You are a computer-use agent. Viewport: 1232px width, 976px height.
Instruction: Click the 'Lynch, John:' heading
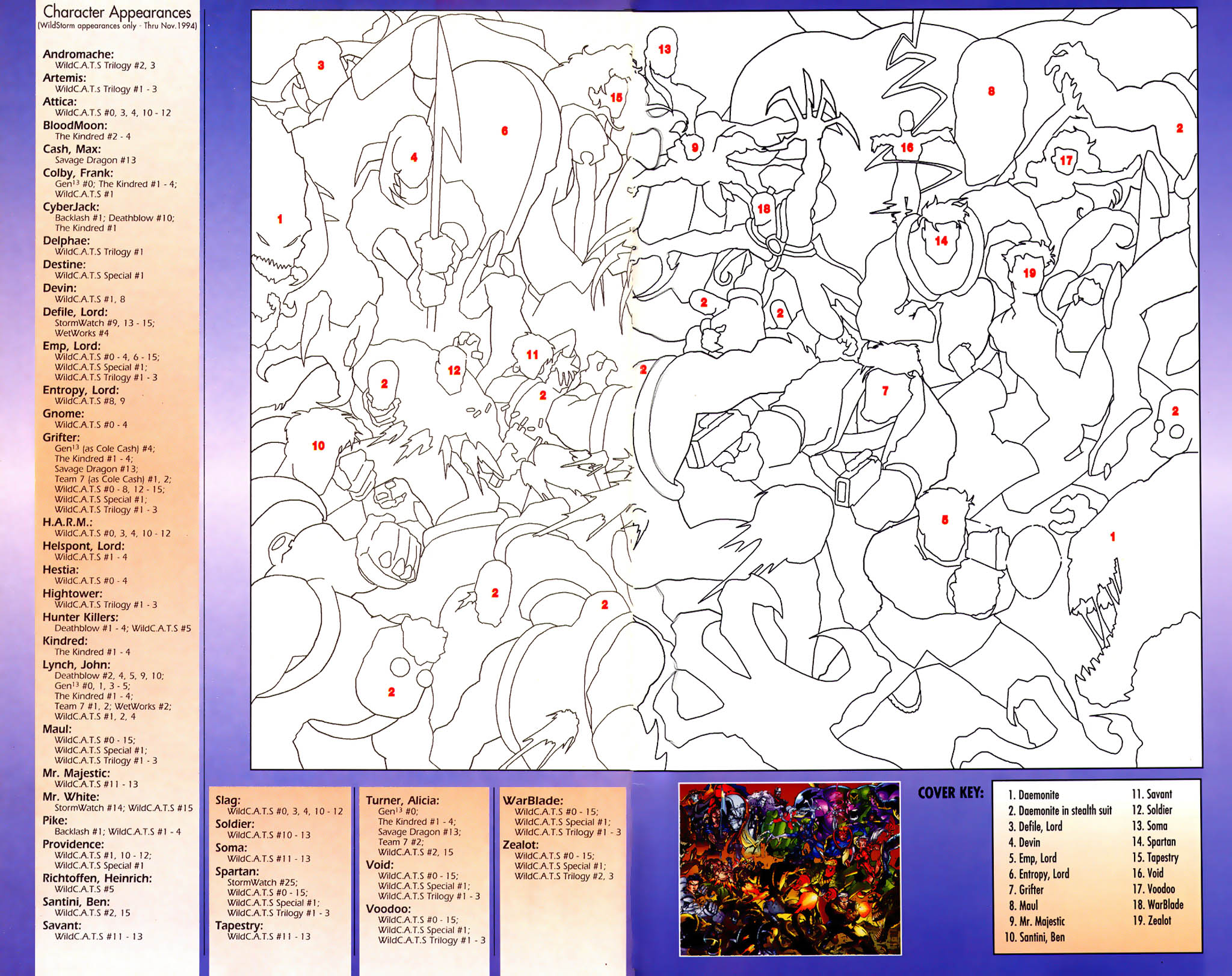pyautogui.click(x=76, y=664)
